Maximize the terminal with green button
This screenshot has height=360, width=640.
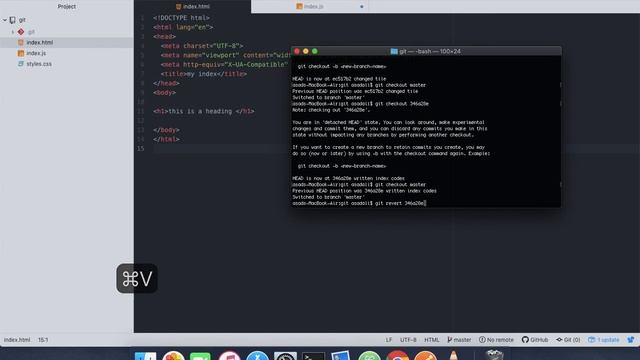coord(315,51)
